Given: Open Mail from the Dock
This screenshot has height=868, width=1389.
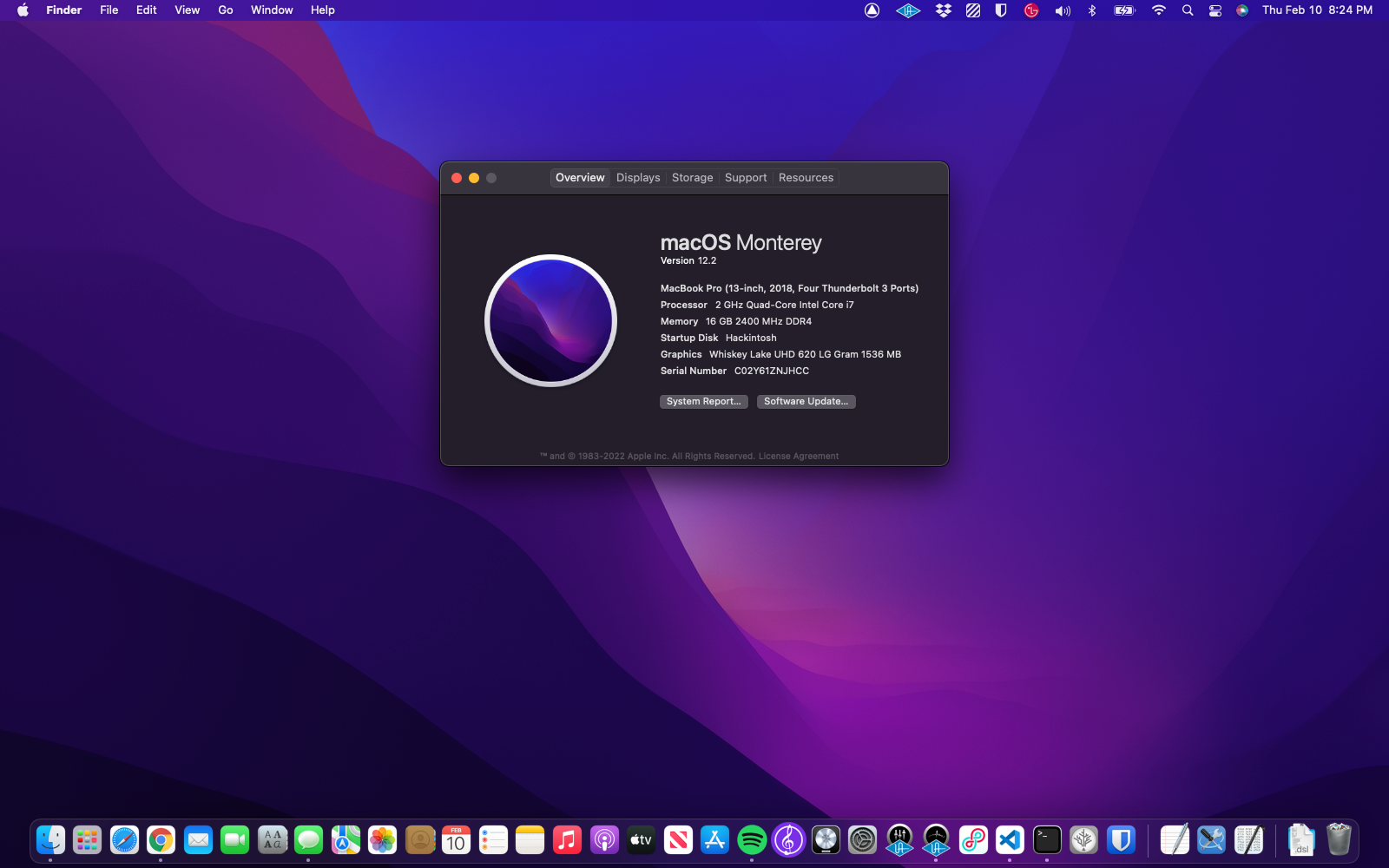Looking at the screenshot, I should (198, 839).
